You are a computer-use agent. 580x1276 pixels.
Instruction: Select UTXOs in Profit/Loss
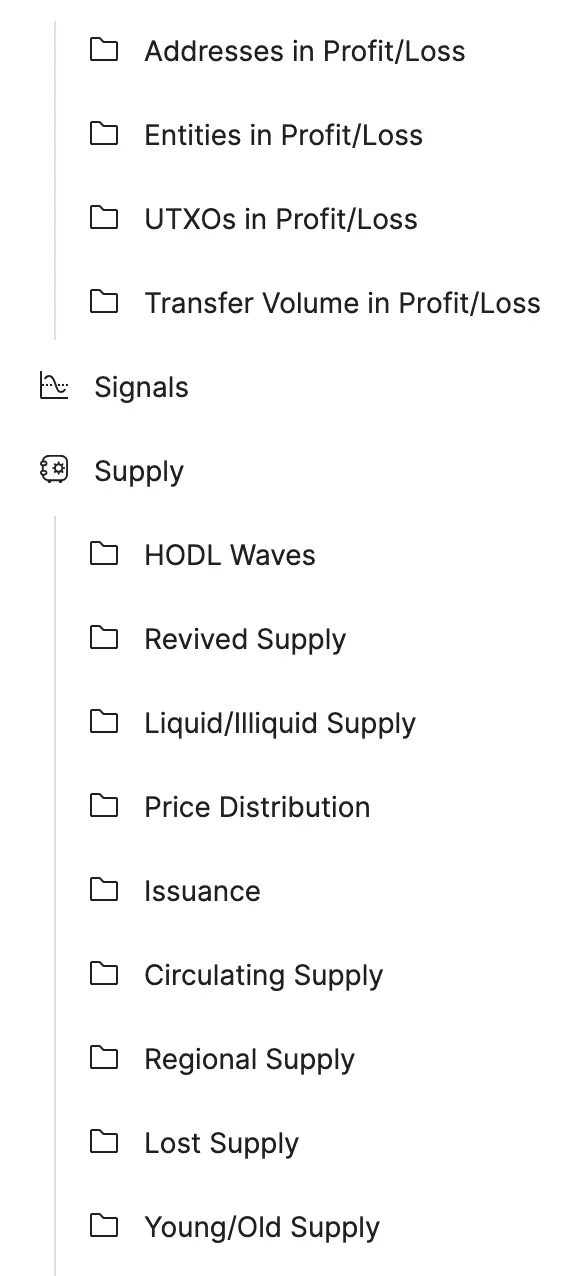281,219
